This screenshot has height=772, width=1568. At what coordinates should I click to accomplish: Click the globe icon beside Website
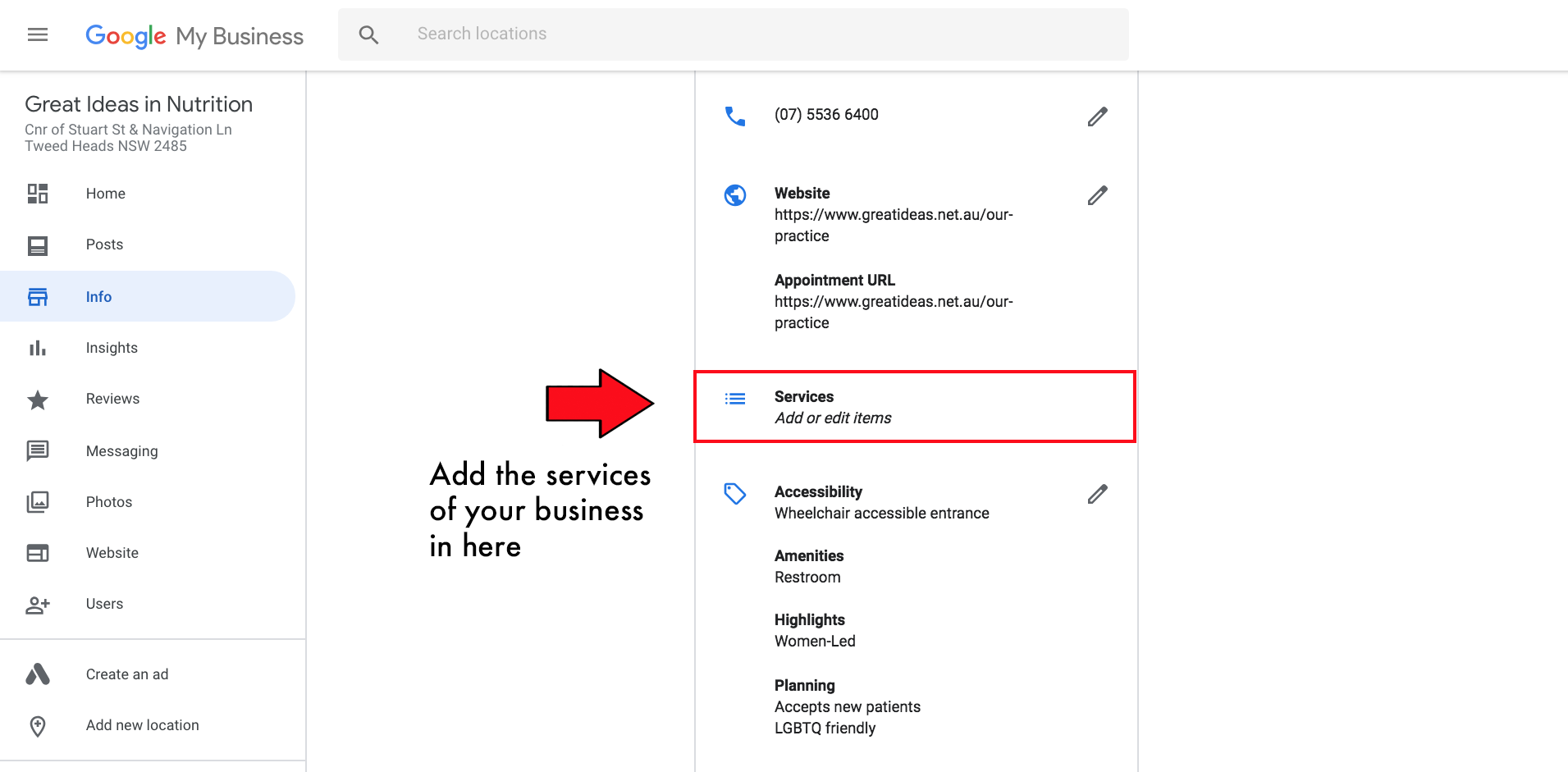point(735,195)
